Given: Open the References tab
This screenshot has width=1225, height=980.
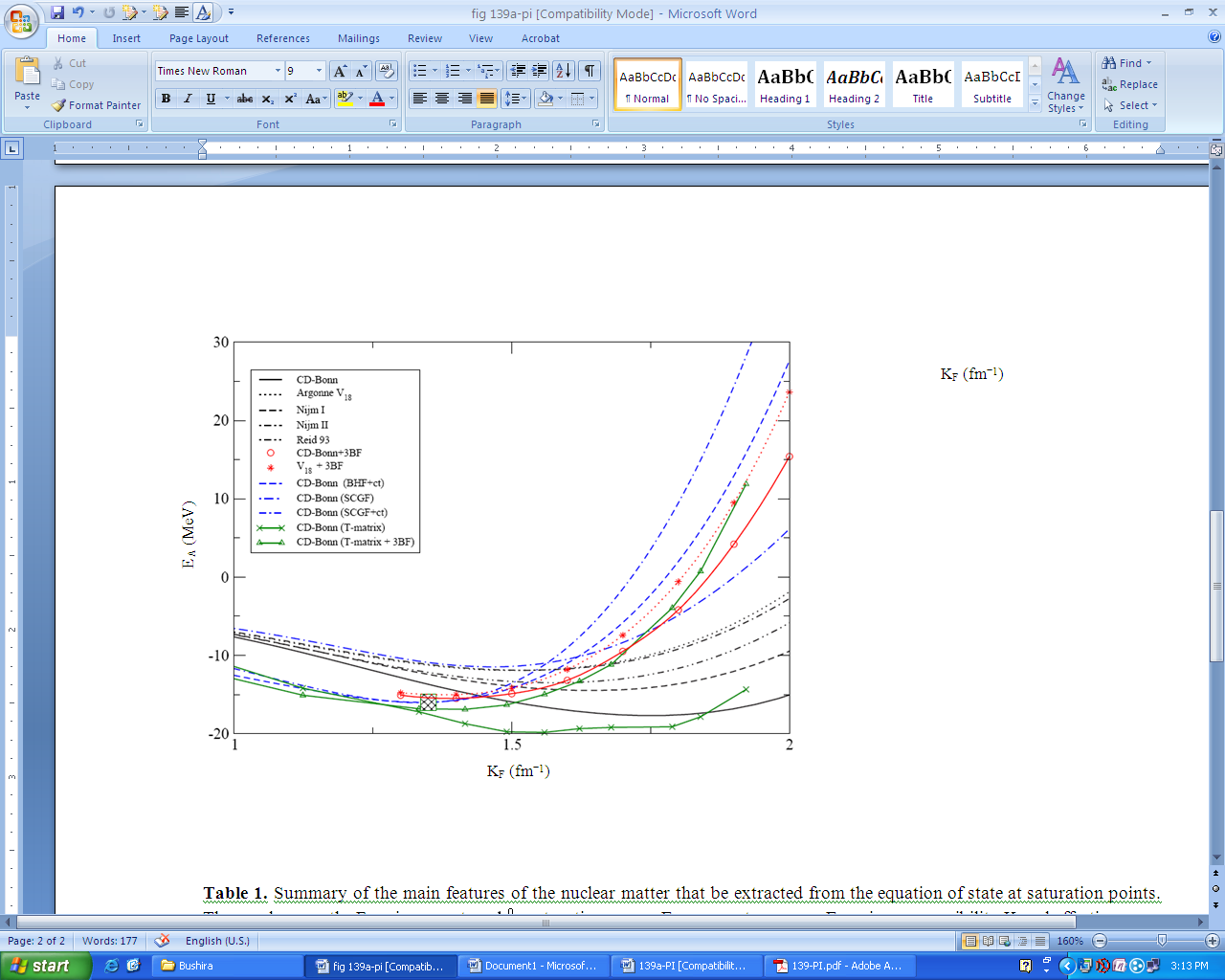Looking at the screenshot, I should click(x=282, y=38).
